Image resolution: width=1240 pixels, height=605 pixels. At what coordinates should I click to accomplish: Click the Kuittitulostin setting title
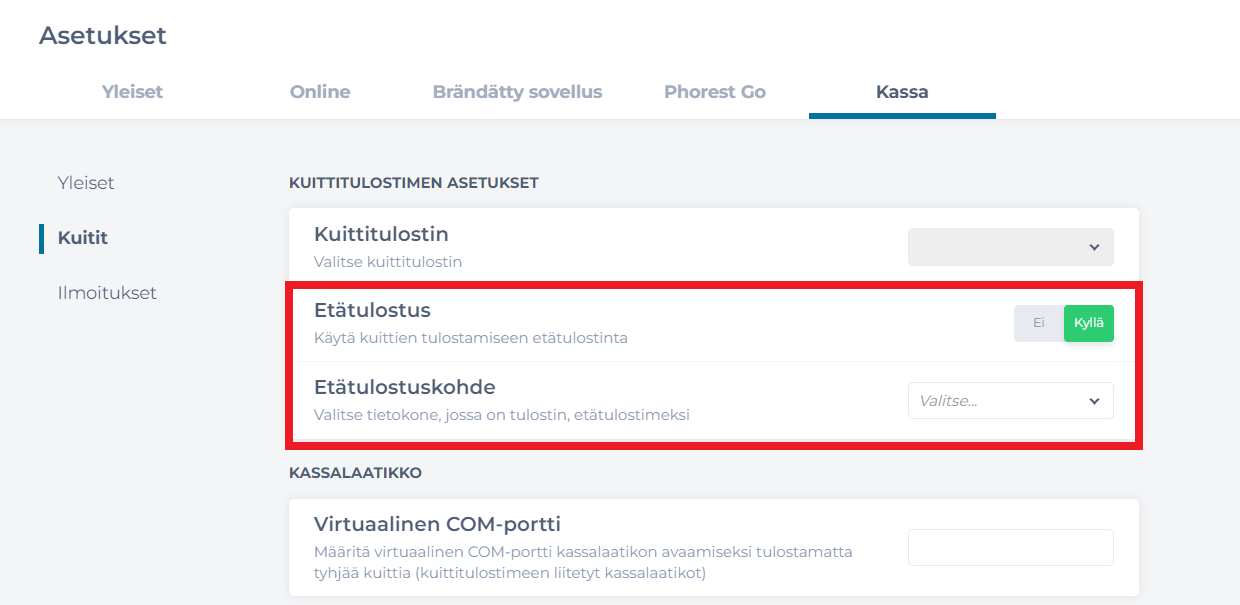pos(381,234)
